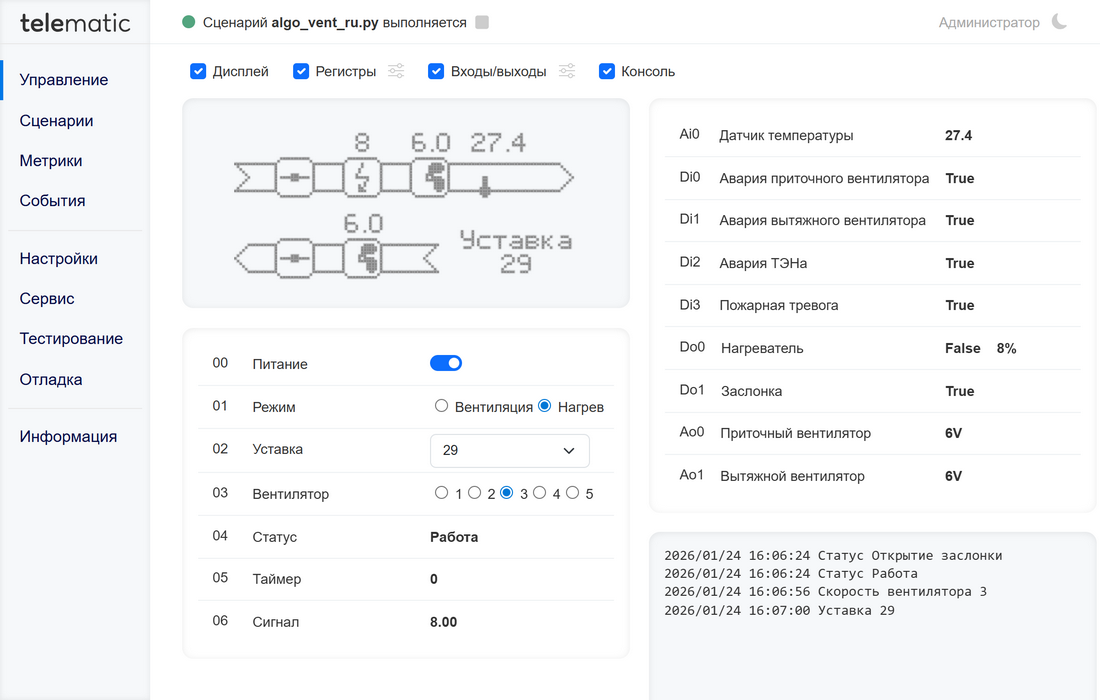Viewport: 1100px width, 700px height.
Task: Uncheck the Дисплей checkbox
Action: 198,71
